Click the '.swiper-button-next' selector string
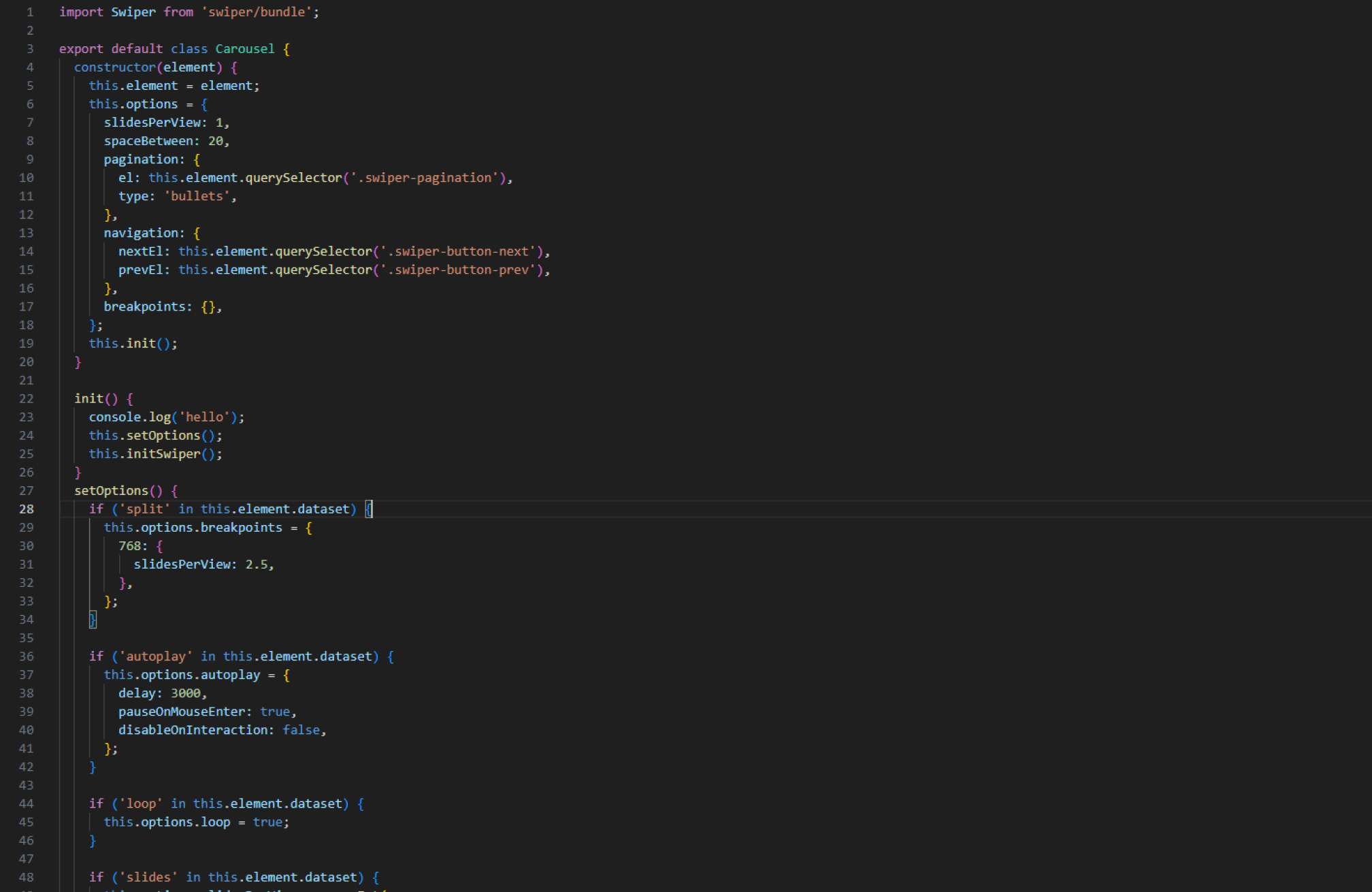The image size is (1372, 892). click(461, 251)
